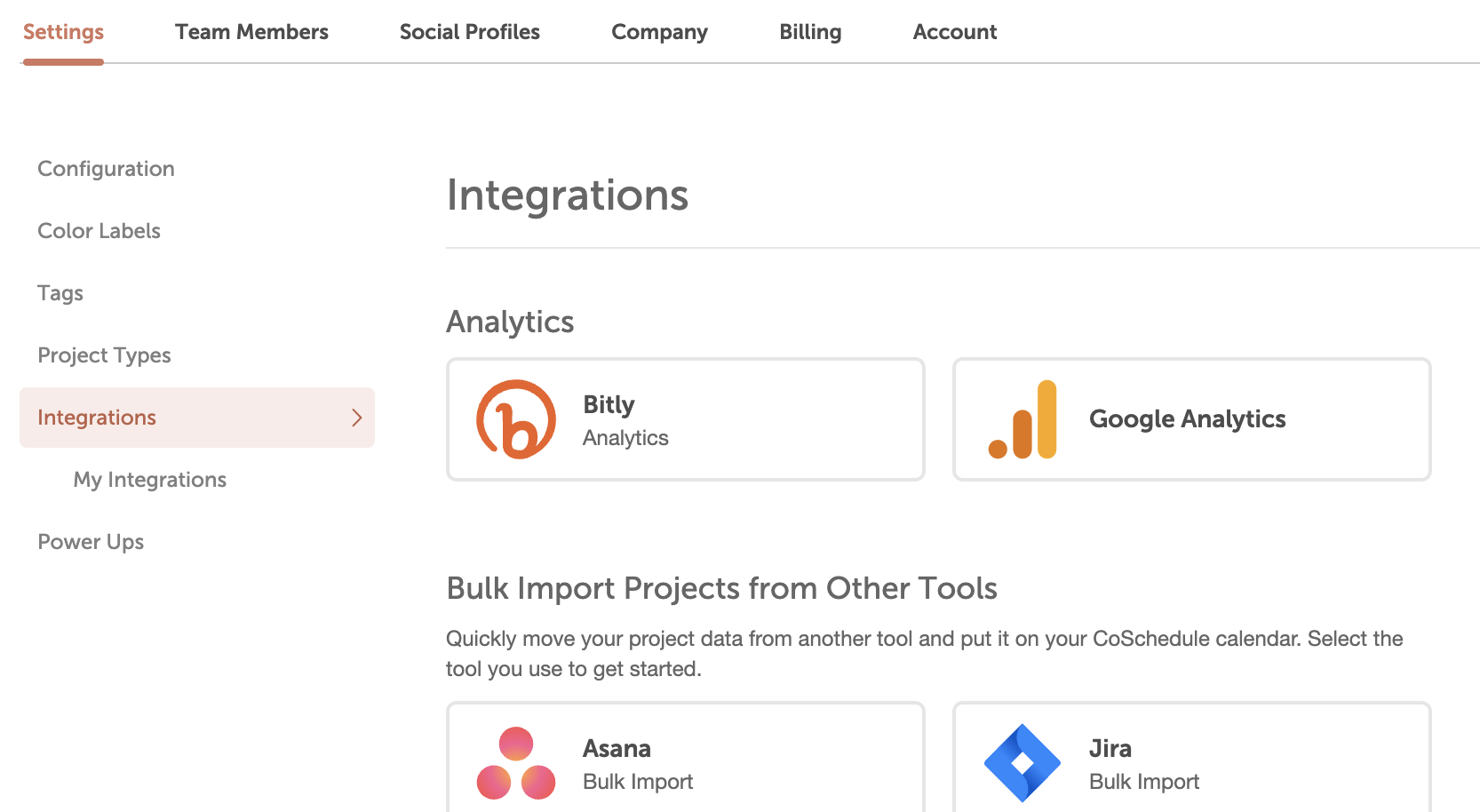Screen dimensions: 1480x812
Task: Expand the Integrations sidebar chevron arrow
Action: pyautogui.click(x=357, y=418)
